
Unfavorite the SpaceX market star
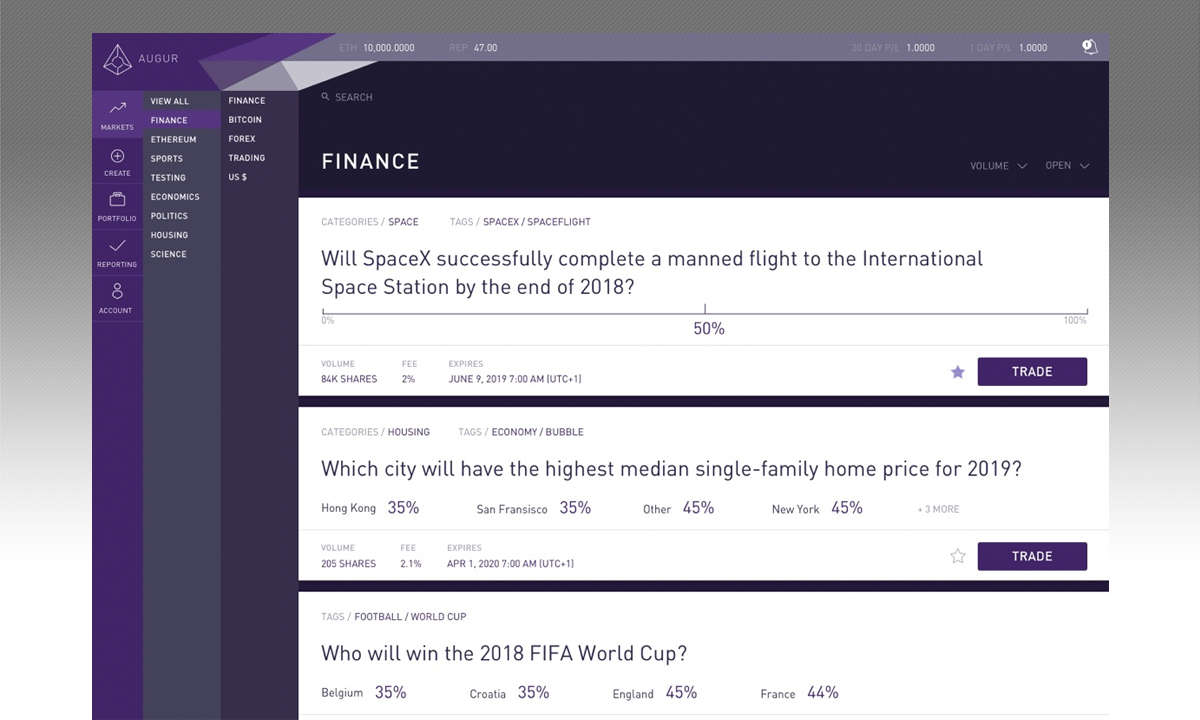[x=958, y=372]
